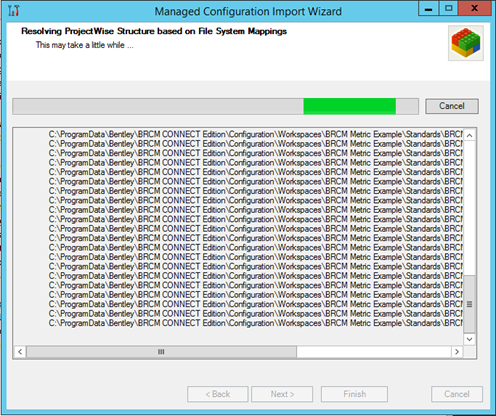Click the green progress bar segment
Image resolution: width=496 pixels, height=416 pixels.
click(x=349, y=106)
